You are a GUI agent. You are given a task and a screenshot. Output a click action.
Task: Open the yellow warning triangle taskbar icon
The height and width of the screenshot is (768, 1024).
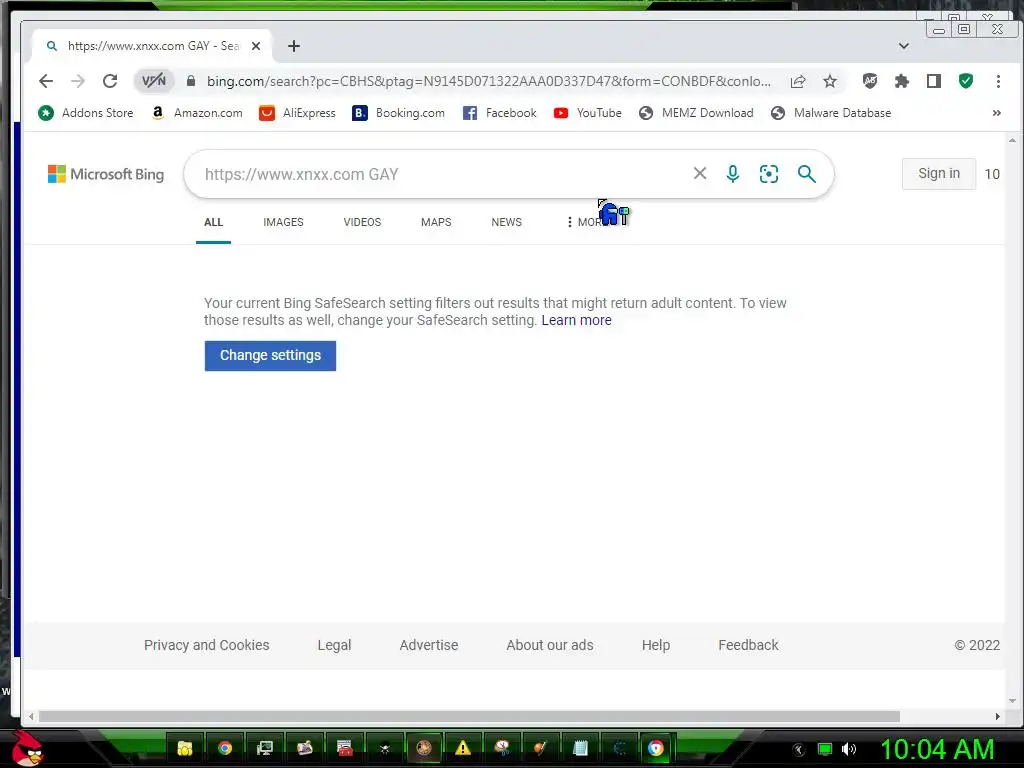(x=463, y=748)
